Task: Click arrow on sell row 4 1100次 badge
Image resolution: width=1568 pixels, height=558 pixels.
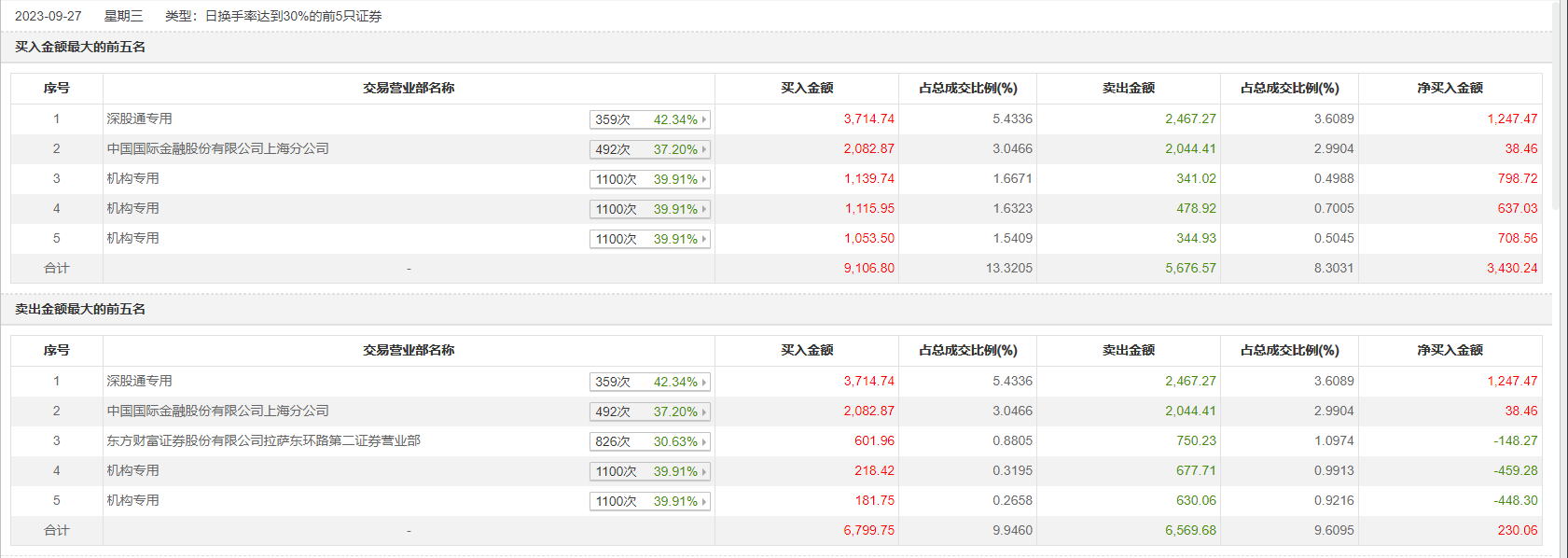Action: pos(704,471)
